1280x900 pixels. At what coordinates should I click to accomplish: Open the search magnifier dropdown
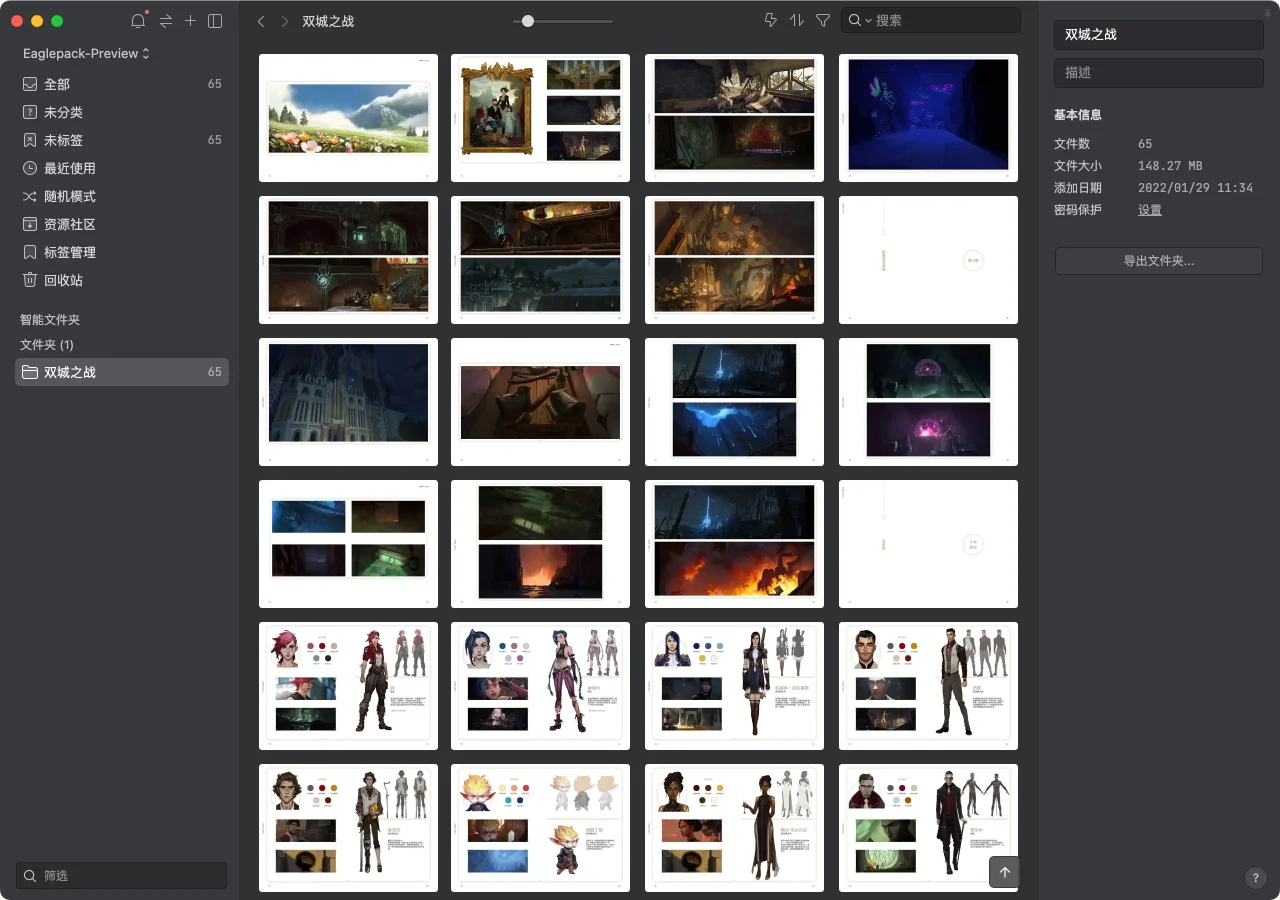click(x=860, y=20)
